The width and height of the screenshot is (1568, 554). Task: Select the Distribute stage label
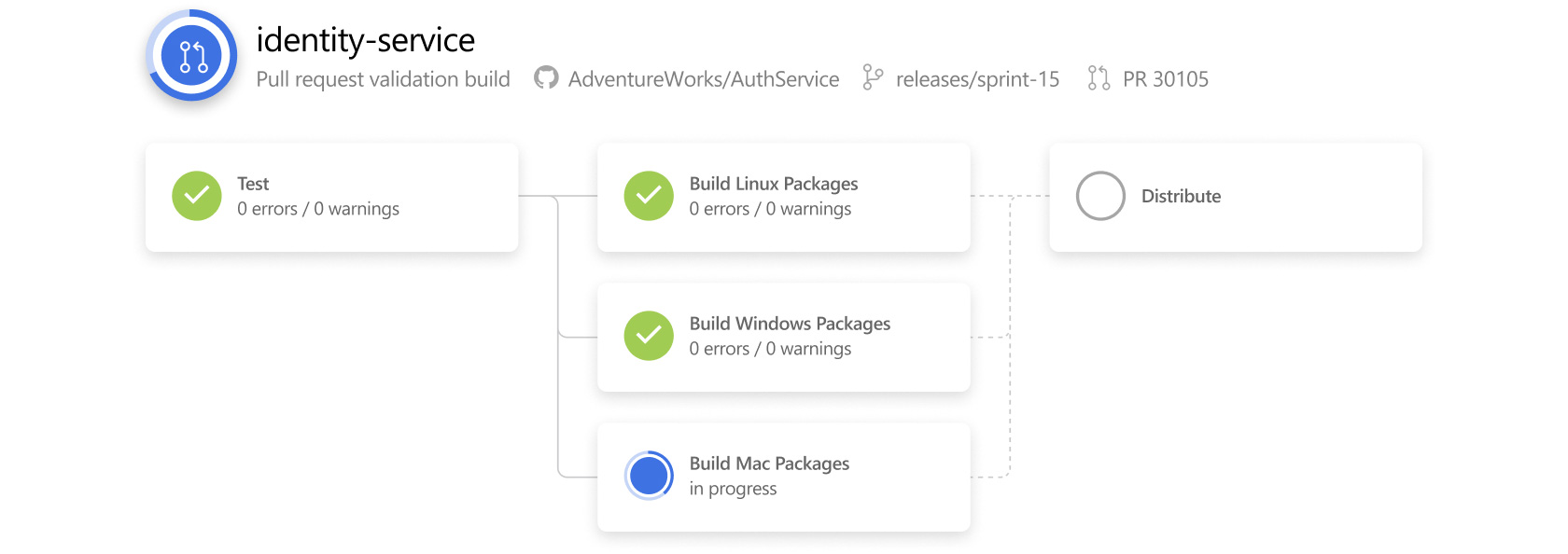pyautogui.click(x=1181, y=196)
